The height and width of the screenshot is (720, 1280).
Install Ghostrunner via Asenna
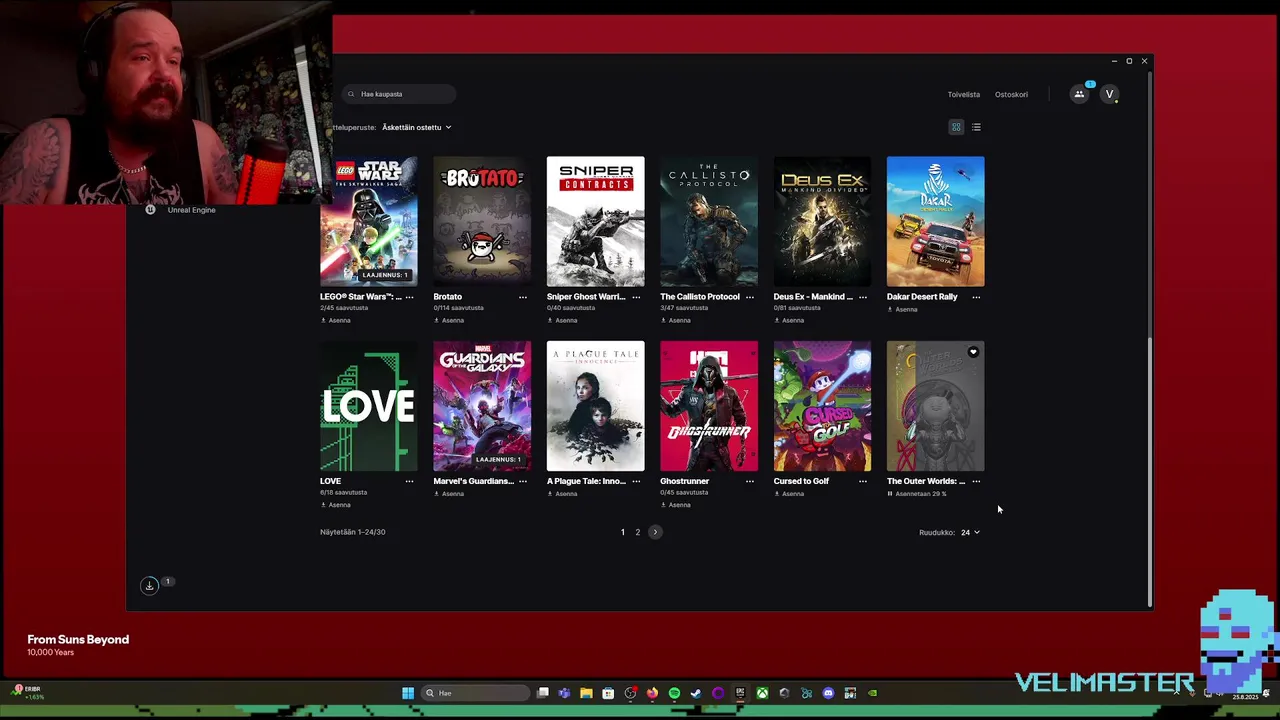(675, 504)
